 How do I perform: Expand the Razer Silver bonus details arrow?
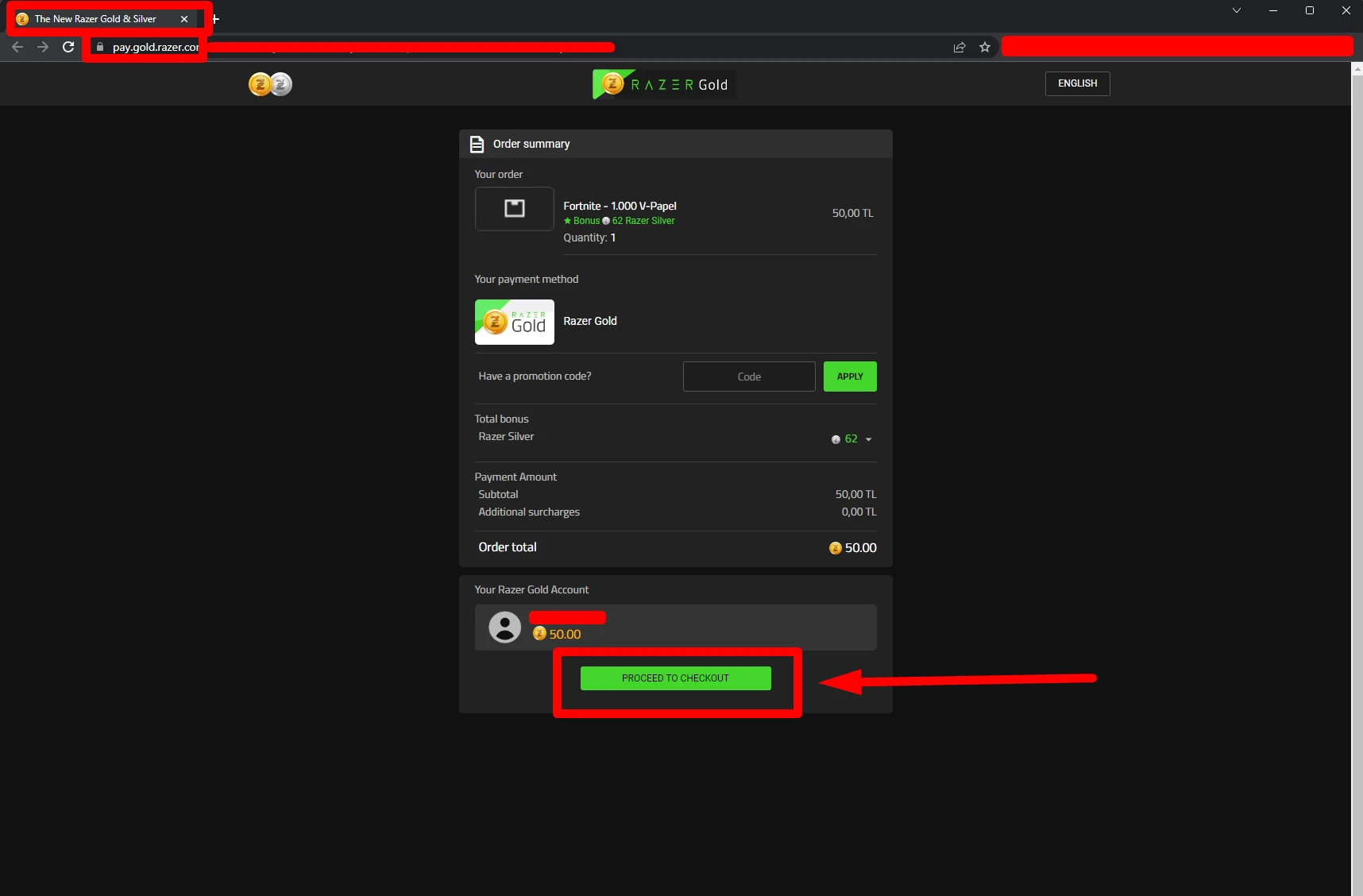tap(868, 439)
